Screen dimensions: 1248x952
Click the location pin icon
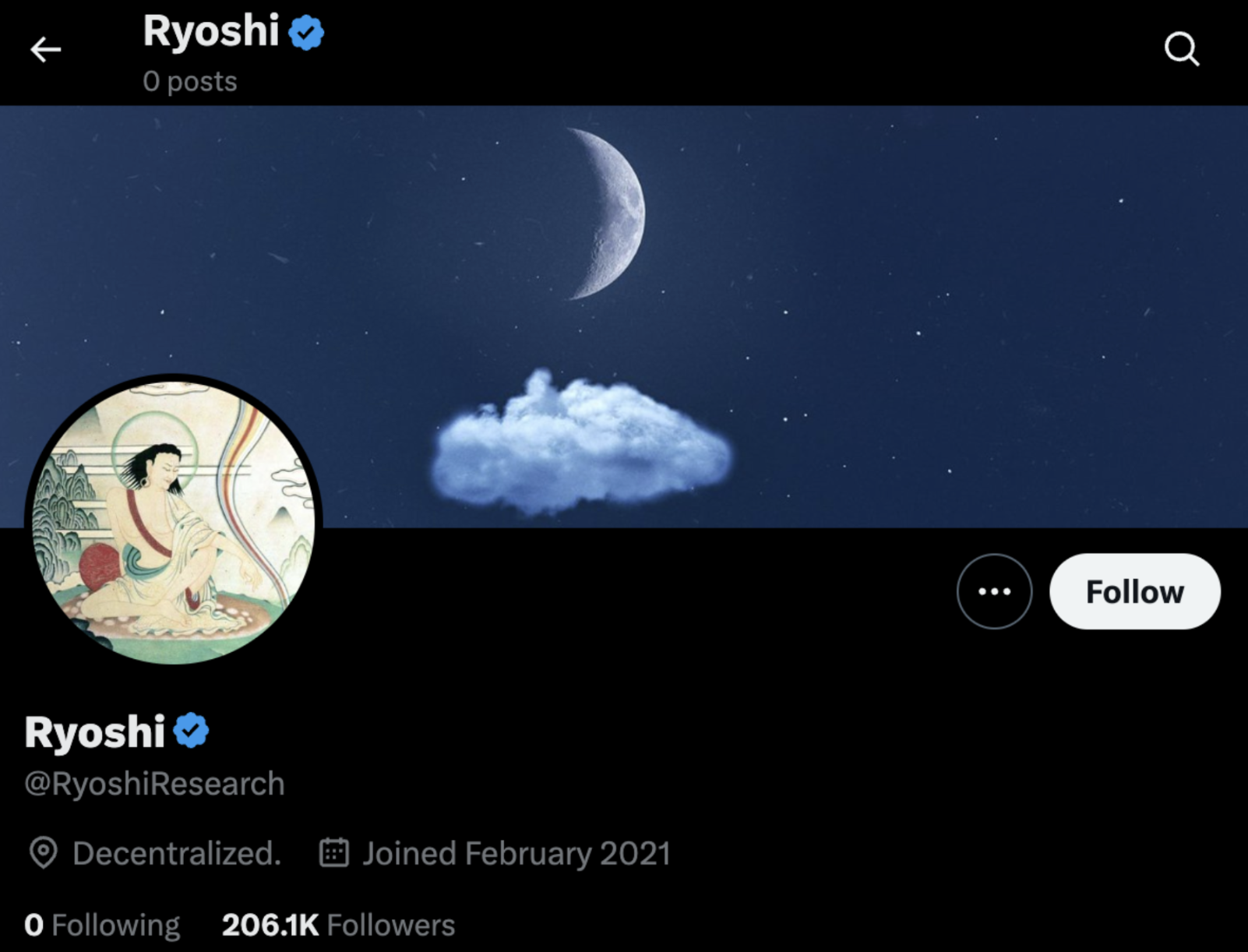pos(43,853)
